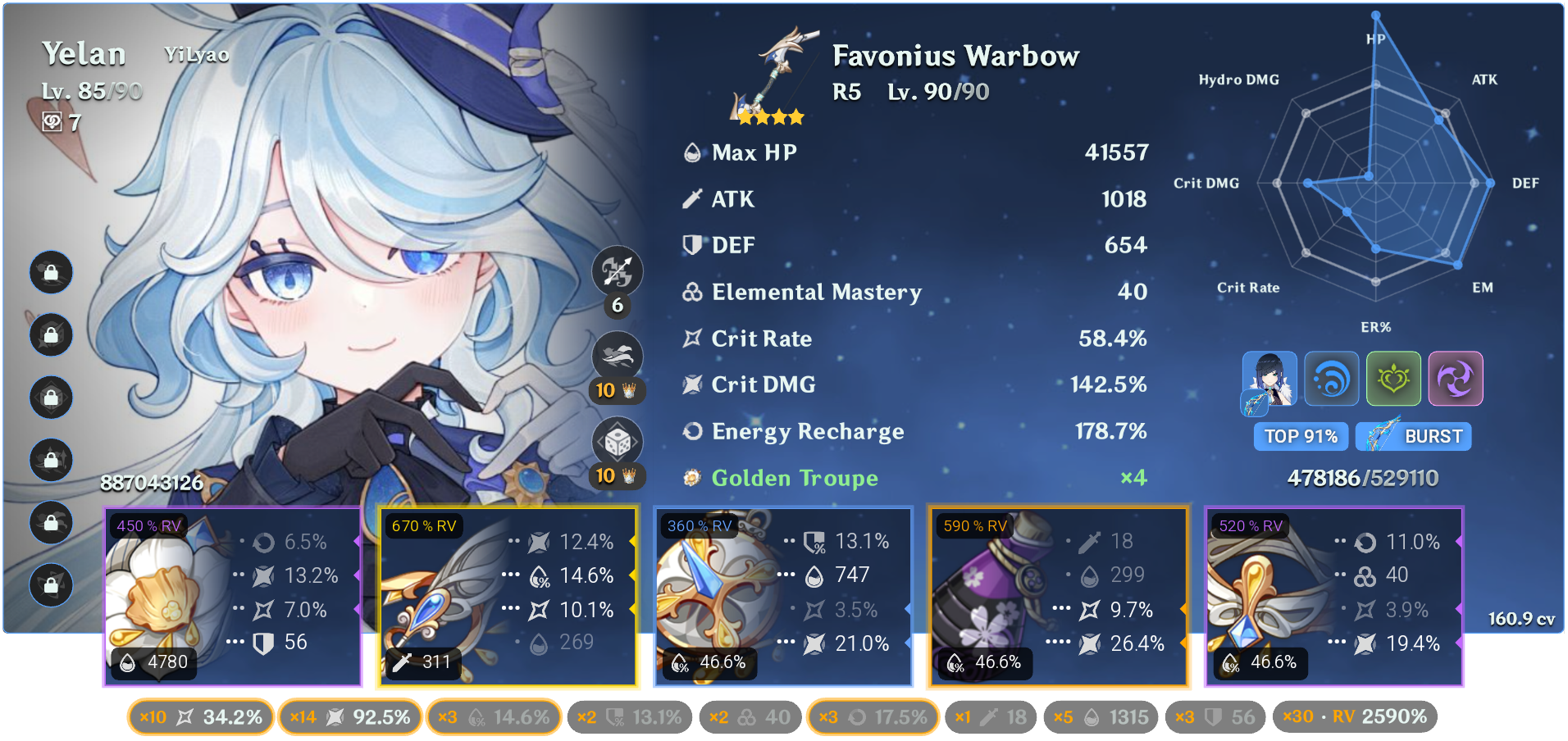1568x741 pixels.
Task: Click the elemental burst dice talent icon
Action: coord(618,442)
